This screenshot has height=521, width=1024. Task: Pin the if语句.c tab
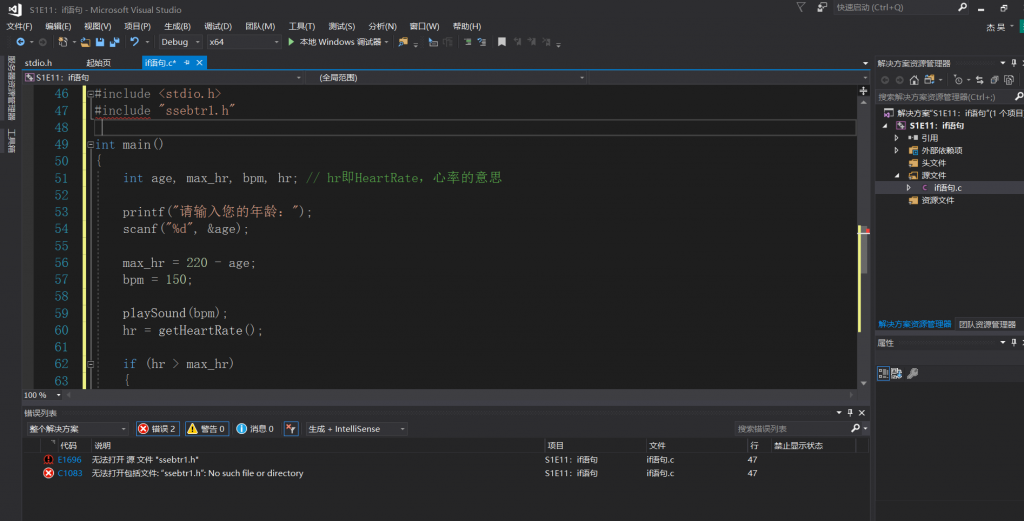(187, 63)
